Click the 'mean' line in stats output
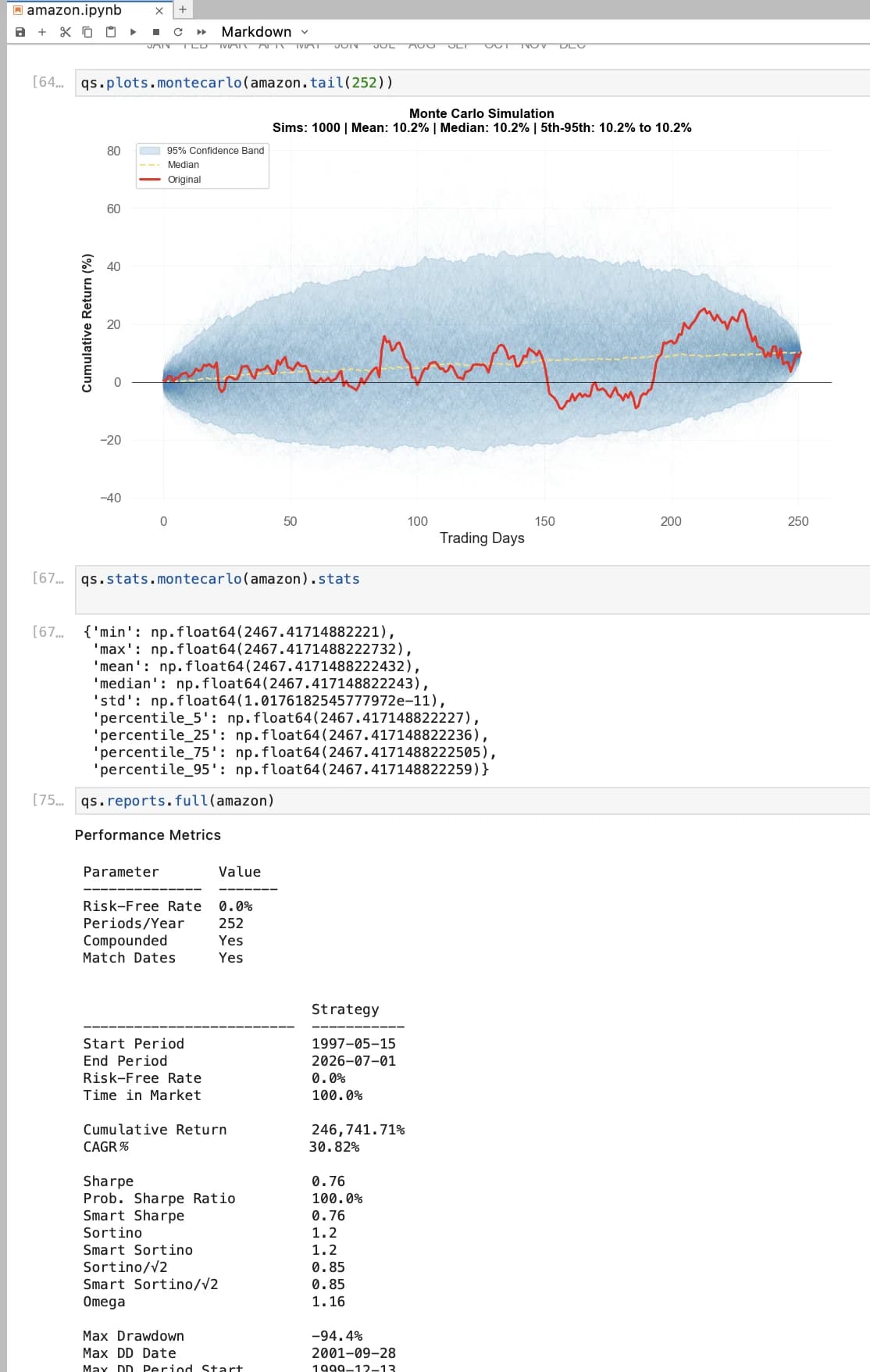 256,666
